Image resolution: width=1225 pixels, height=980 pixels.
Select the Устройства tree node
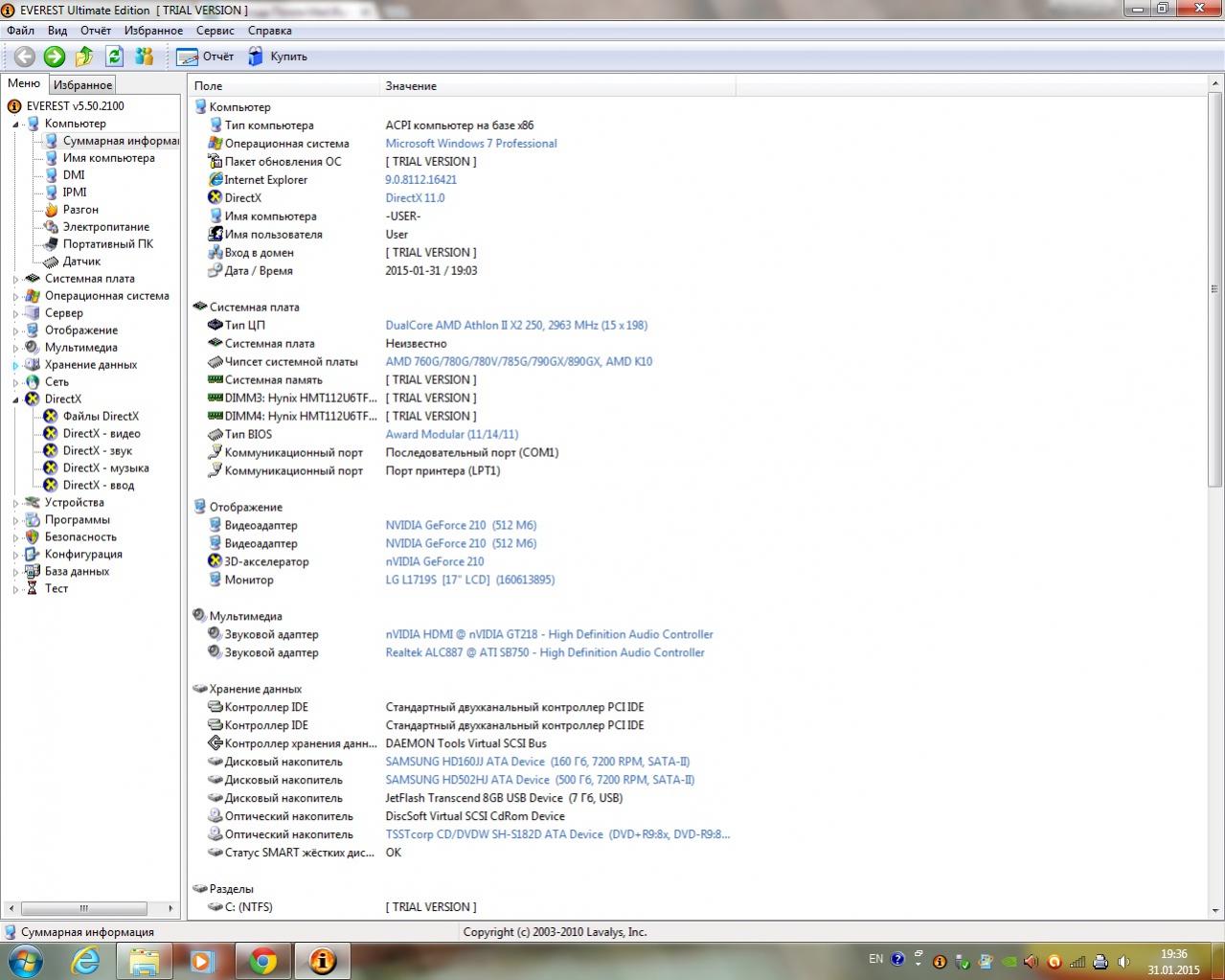click(x=75, y=503)
